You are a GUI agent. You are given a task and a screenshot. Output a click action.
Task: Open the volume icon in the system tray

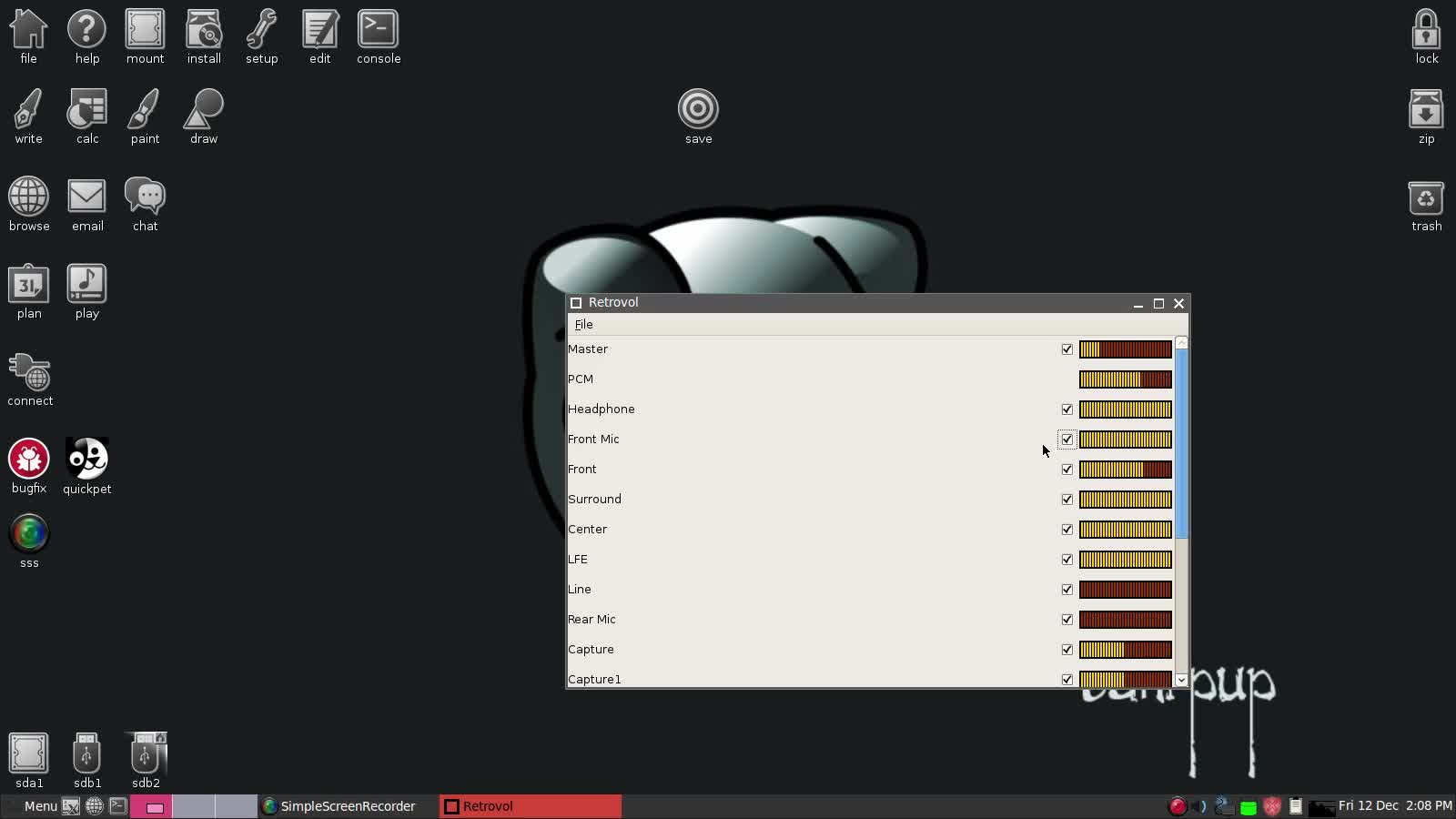click(x=1198, y=805)
